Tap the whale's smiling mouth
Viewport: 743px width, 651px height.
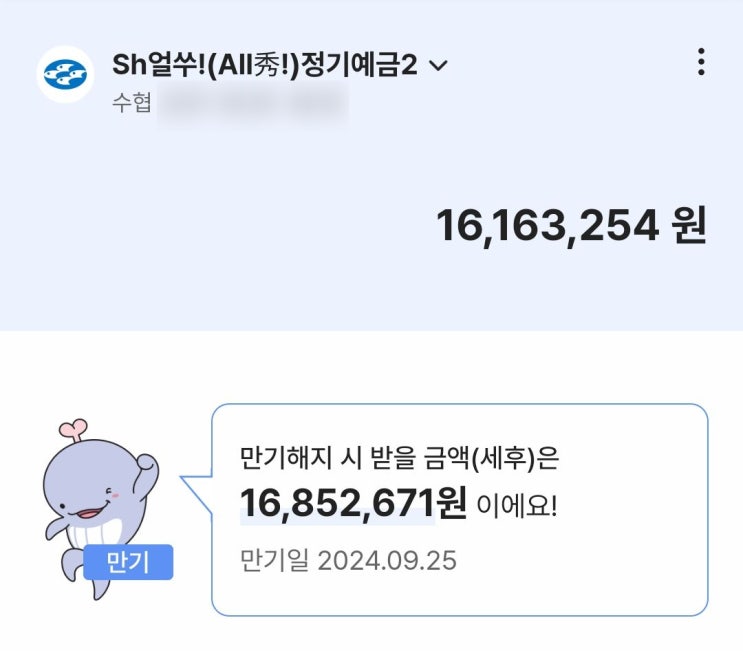tap(90, 514)
